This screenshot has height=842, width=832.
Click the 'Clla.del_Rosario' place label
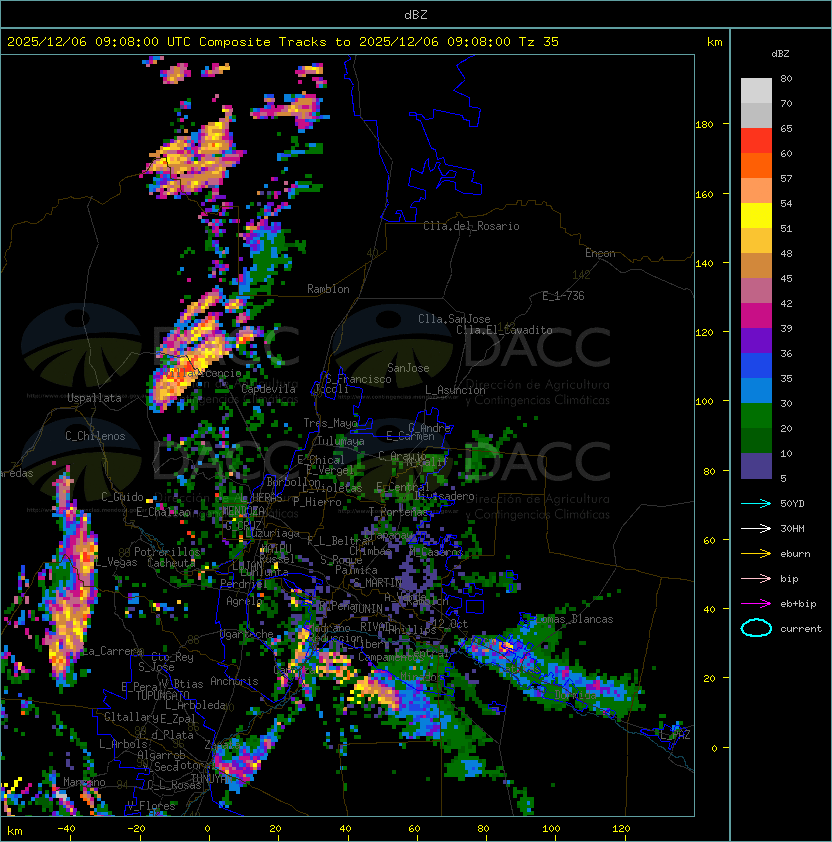point(471,226)
